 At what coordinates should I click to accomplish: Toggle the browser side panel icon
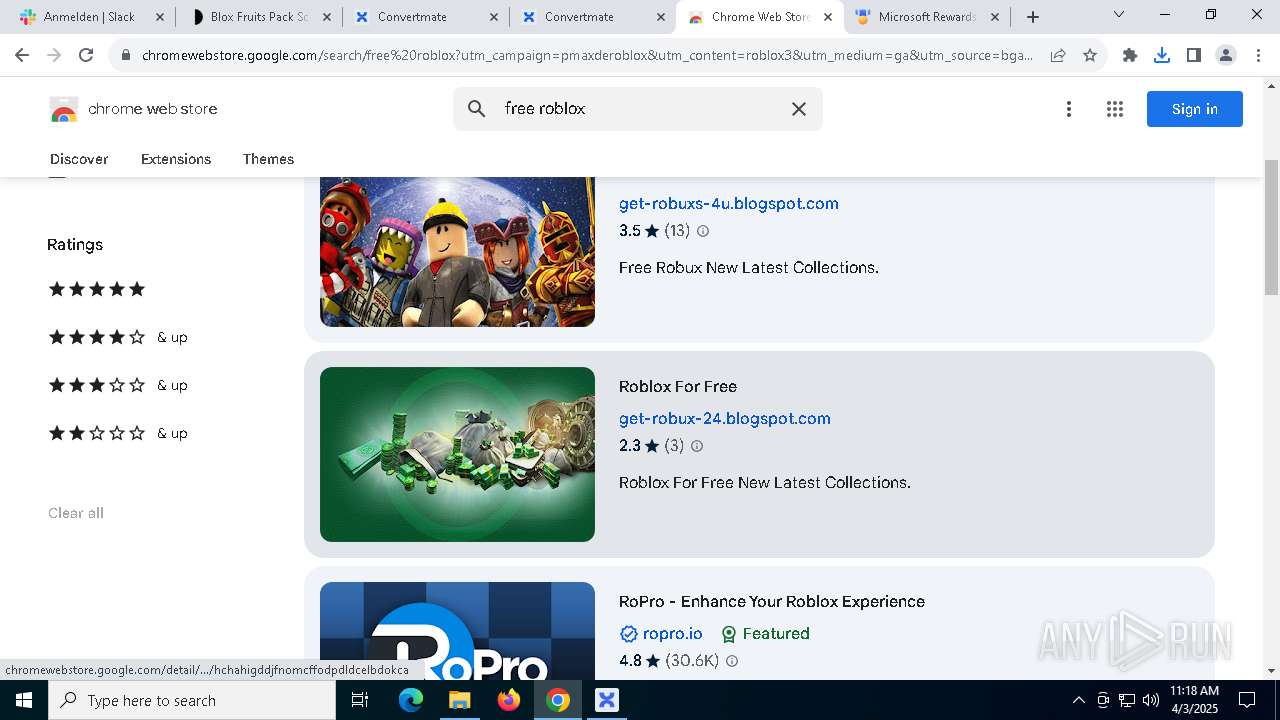[1194, 55]
